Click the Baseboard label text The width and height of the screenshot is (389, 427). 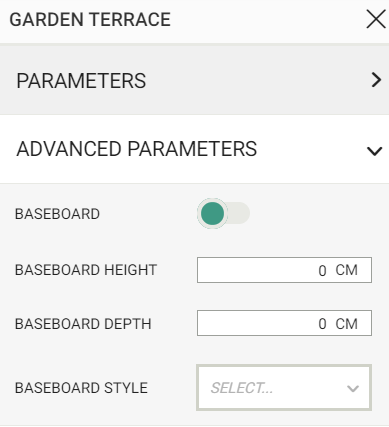click(57, 214)
